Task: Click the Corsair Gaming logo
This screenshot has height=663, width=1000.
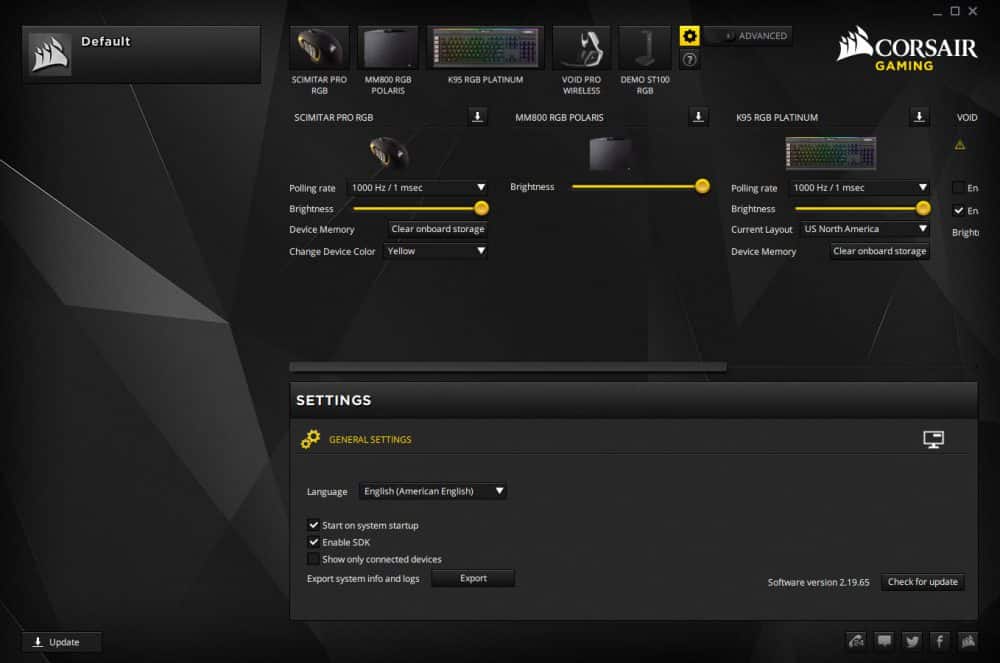Action: (x=906, y=48)
